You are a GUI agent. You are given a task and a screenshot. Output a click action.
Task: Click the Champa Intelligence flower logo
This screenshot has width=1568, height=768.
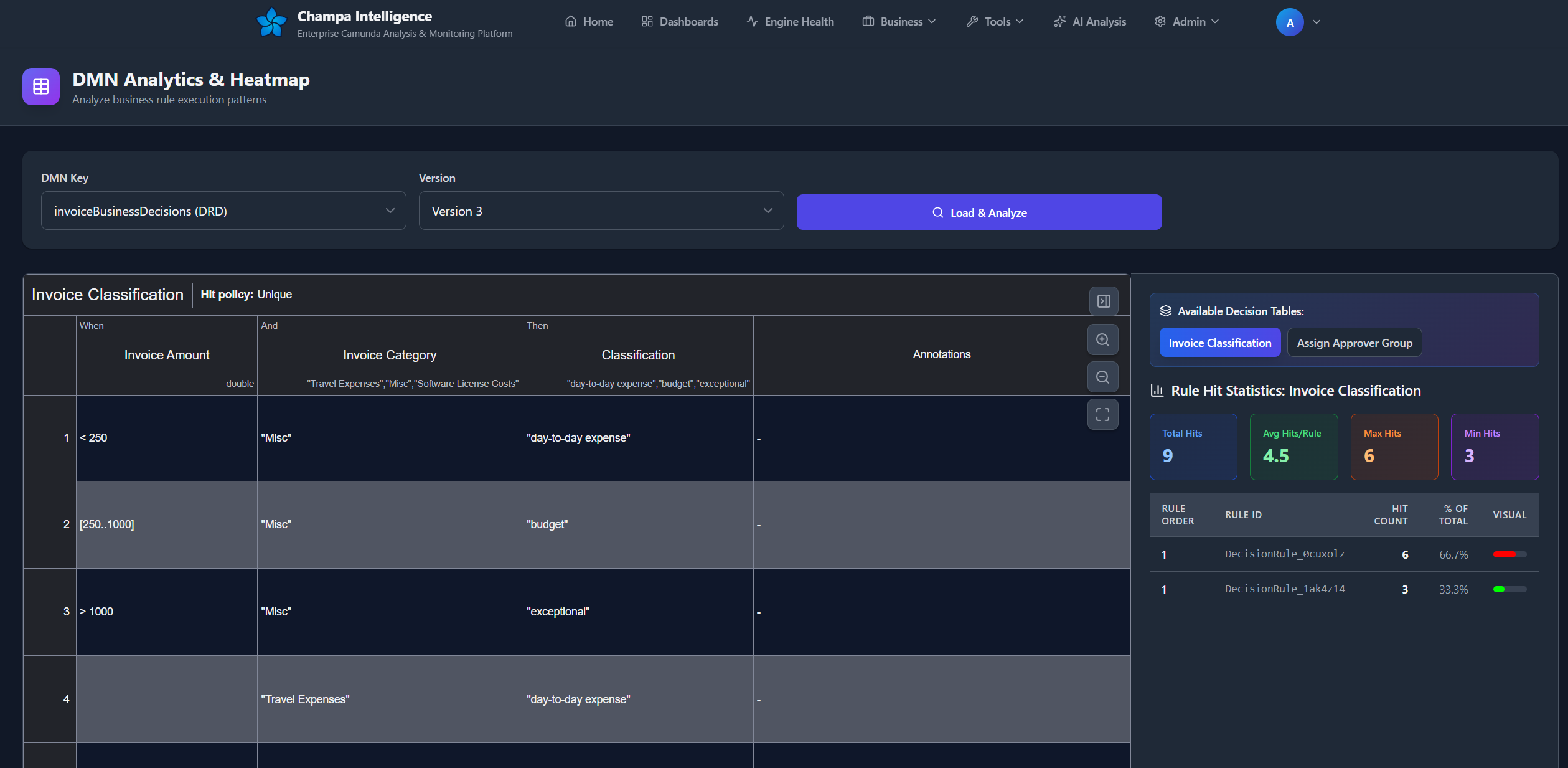[271, 22]
